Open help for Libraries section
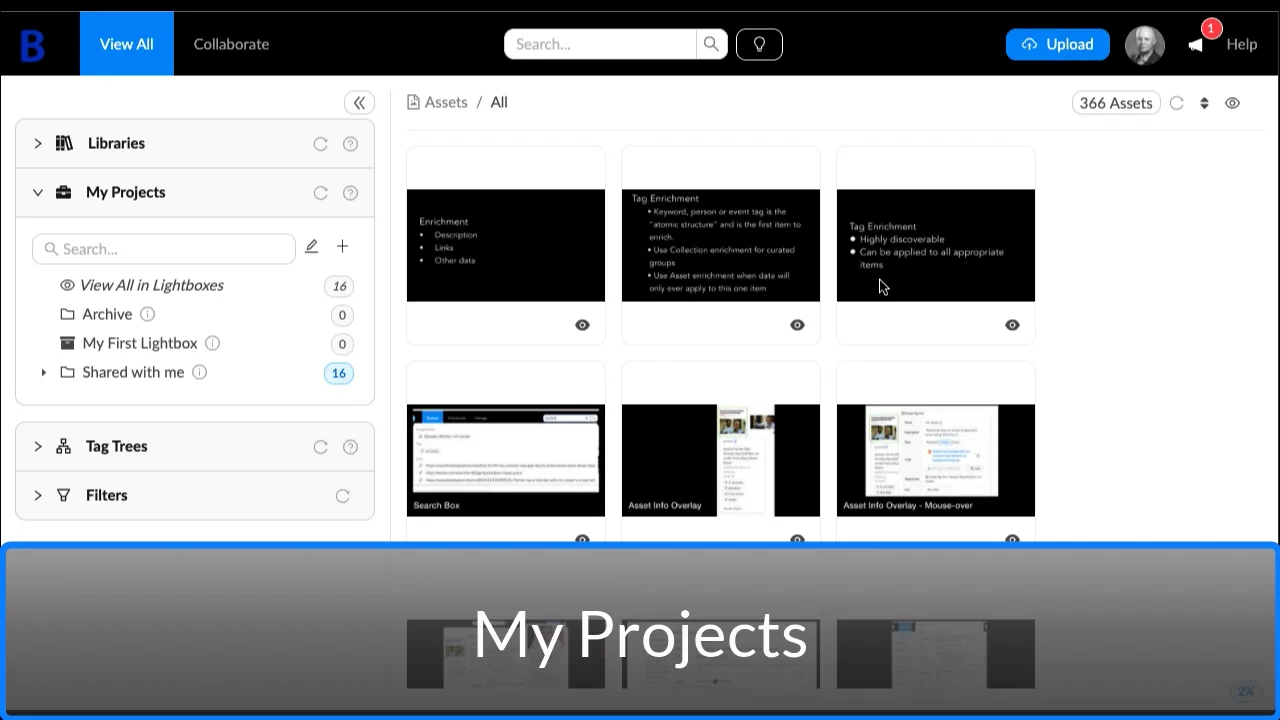Image resolution: width=1280 pixels, height=720 pixels. click(350, 144)
